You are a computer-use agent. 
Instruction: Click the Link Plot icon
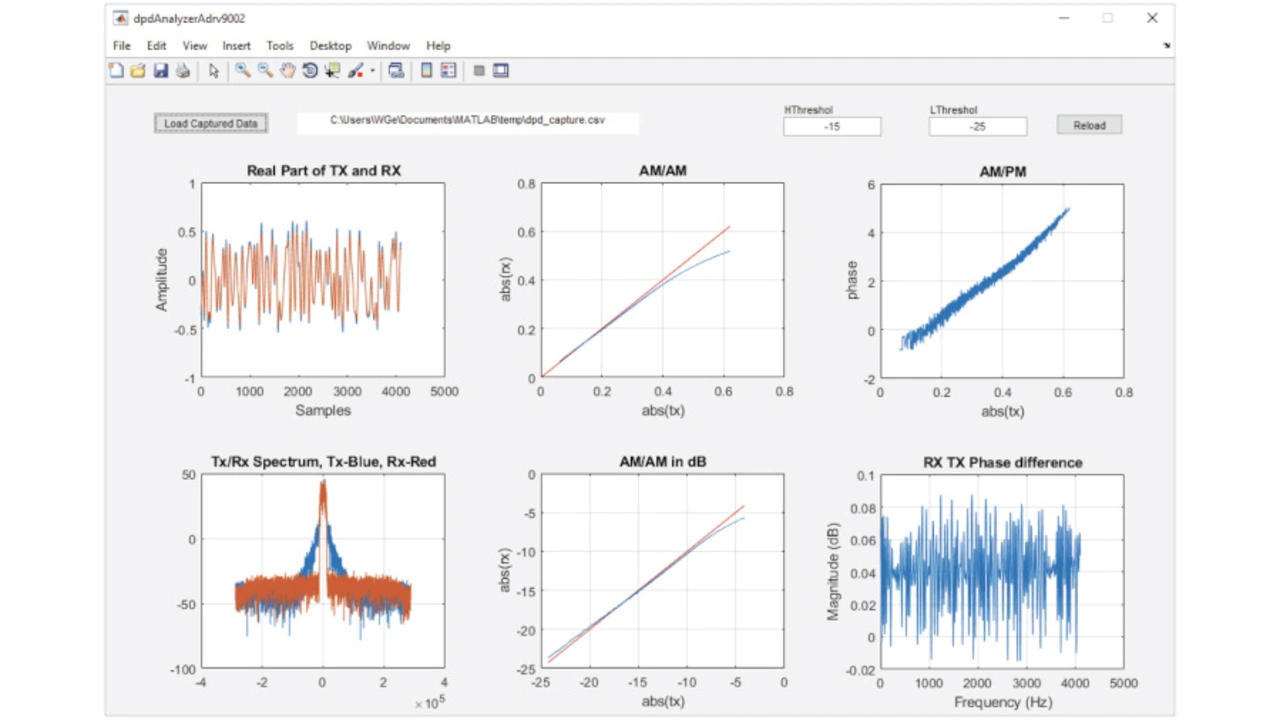coord(396,71)
